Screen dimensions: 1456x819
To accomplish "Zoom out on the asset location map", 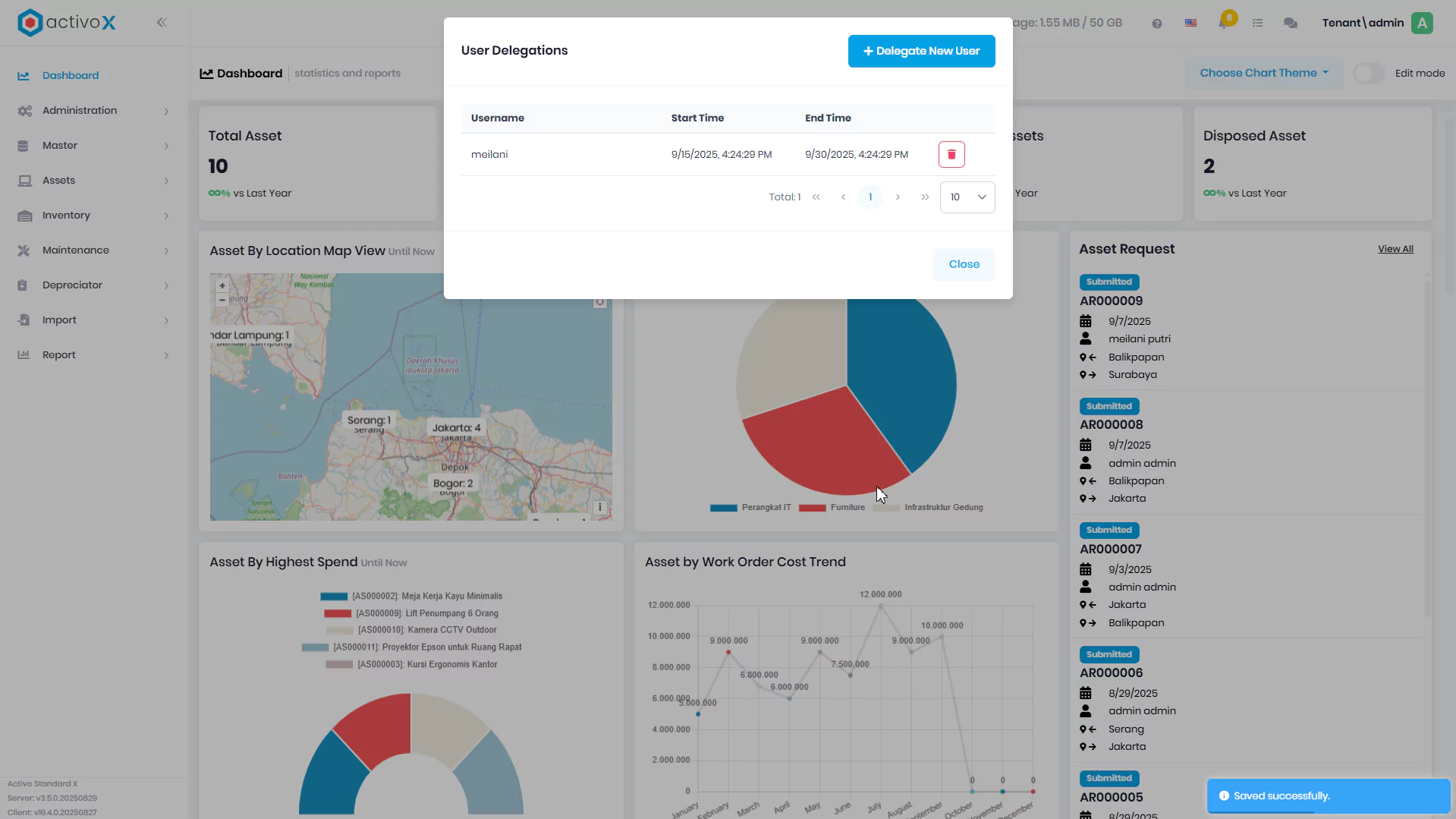I will [222, 300].
